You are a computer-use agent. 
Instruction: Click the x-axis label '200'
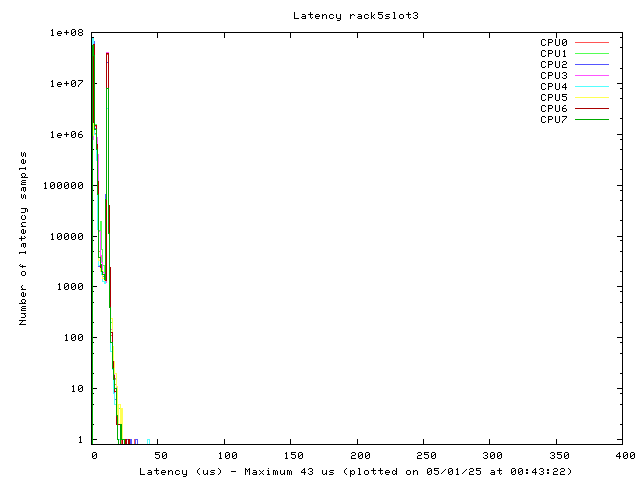(360, 456)
